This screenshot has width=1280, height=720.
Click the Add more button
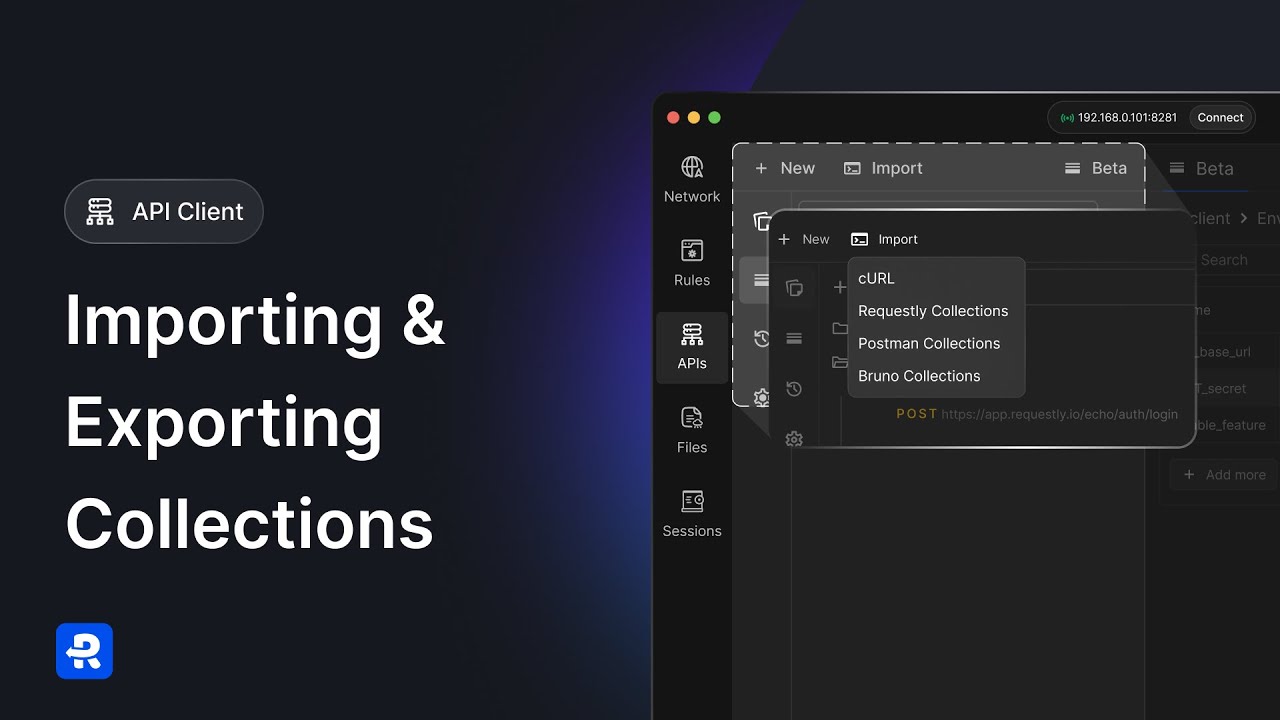(1224, 475)
